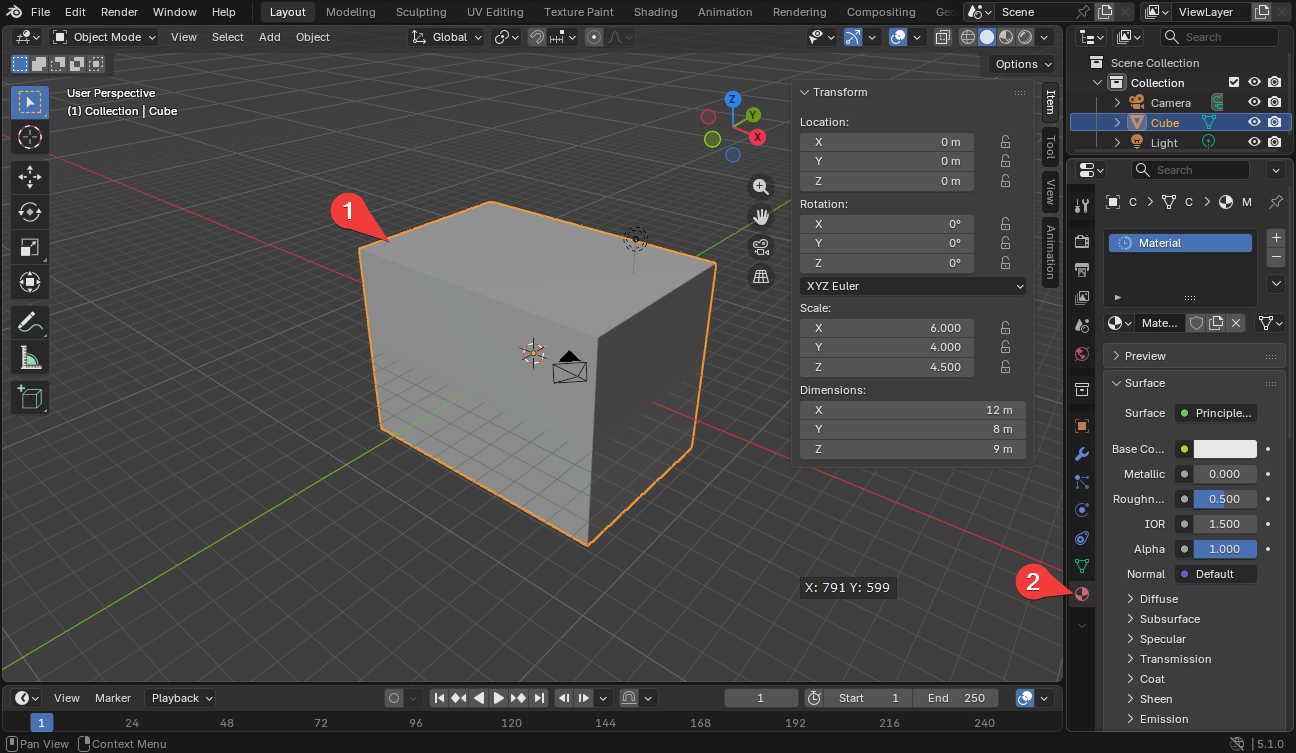Uncheck Collection exclude from view layer checkbox
The image size is (1296, 753).
click(1234, 82)
